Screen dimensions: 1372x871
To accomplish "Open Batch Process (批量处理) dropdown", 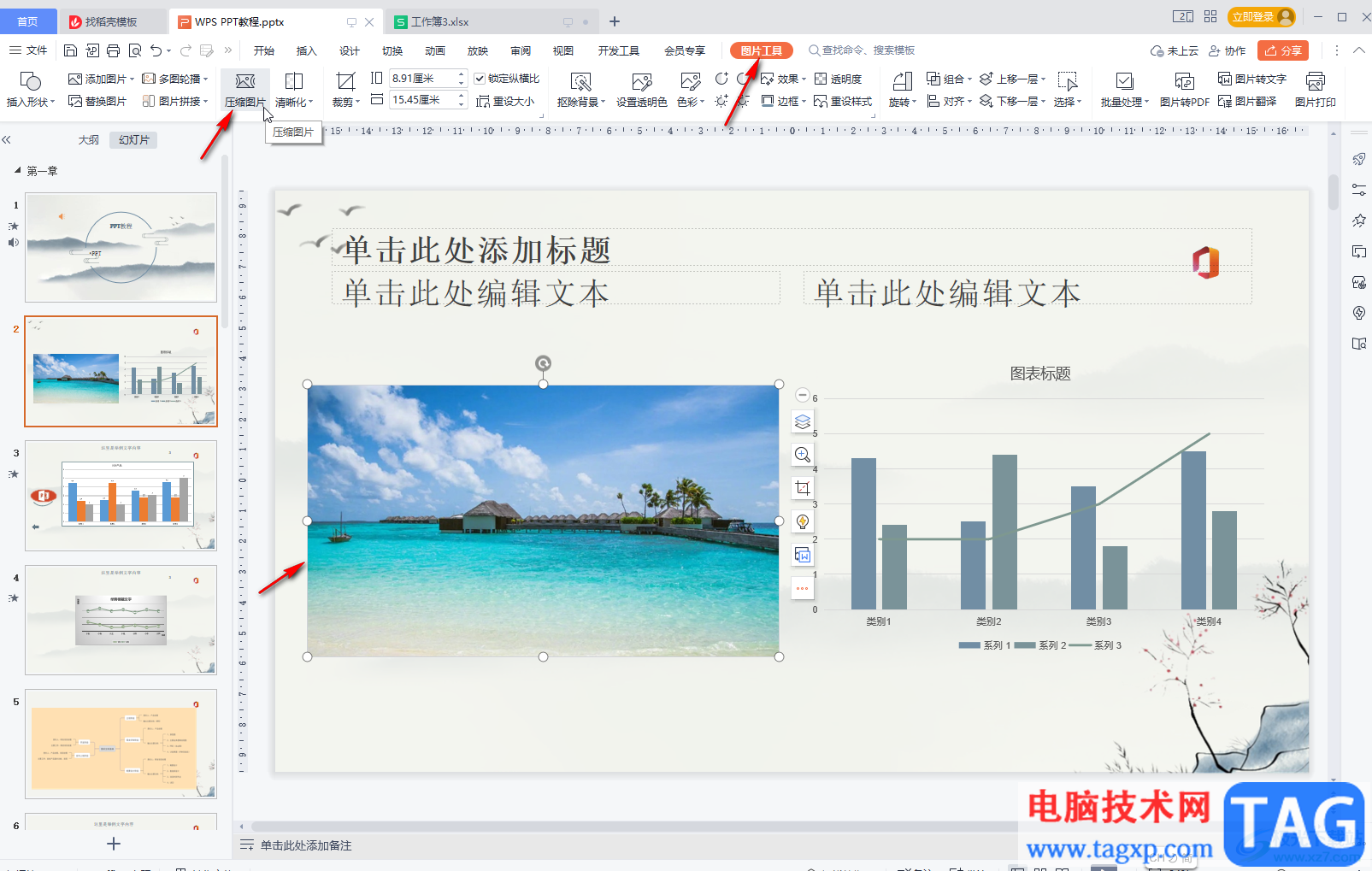I will click(1124, 90).
